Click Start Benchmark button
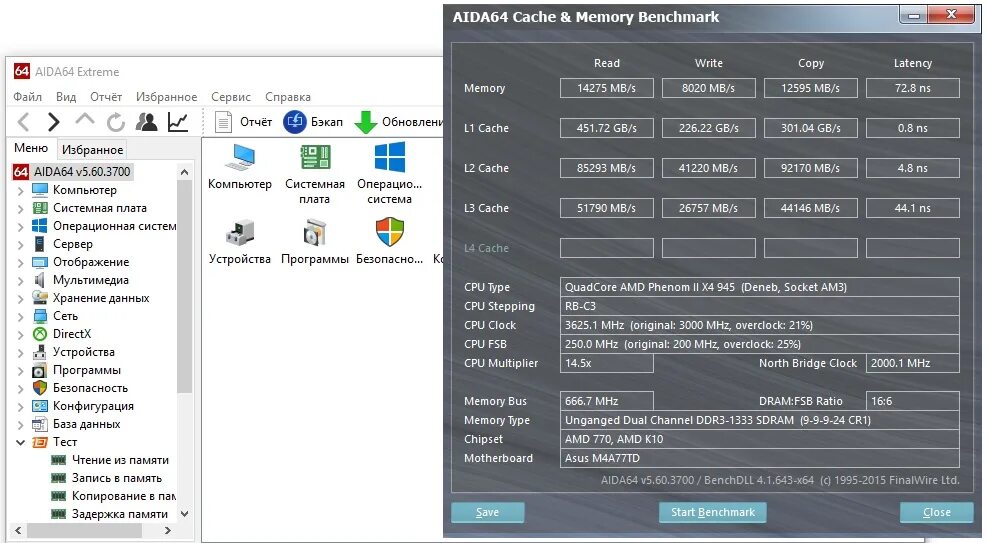The width and height of the screenshot is (987, 543). 713,512
